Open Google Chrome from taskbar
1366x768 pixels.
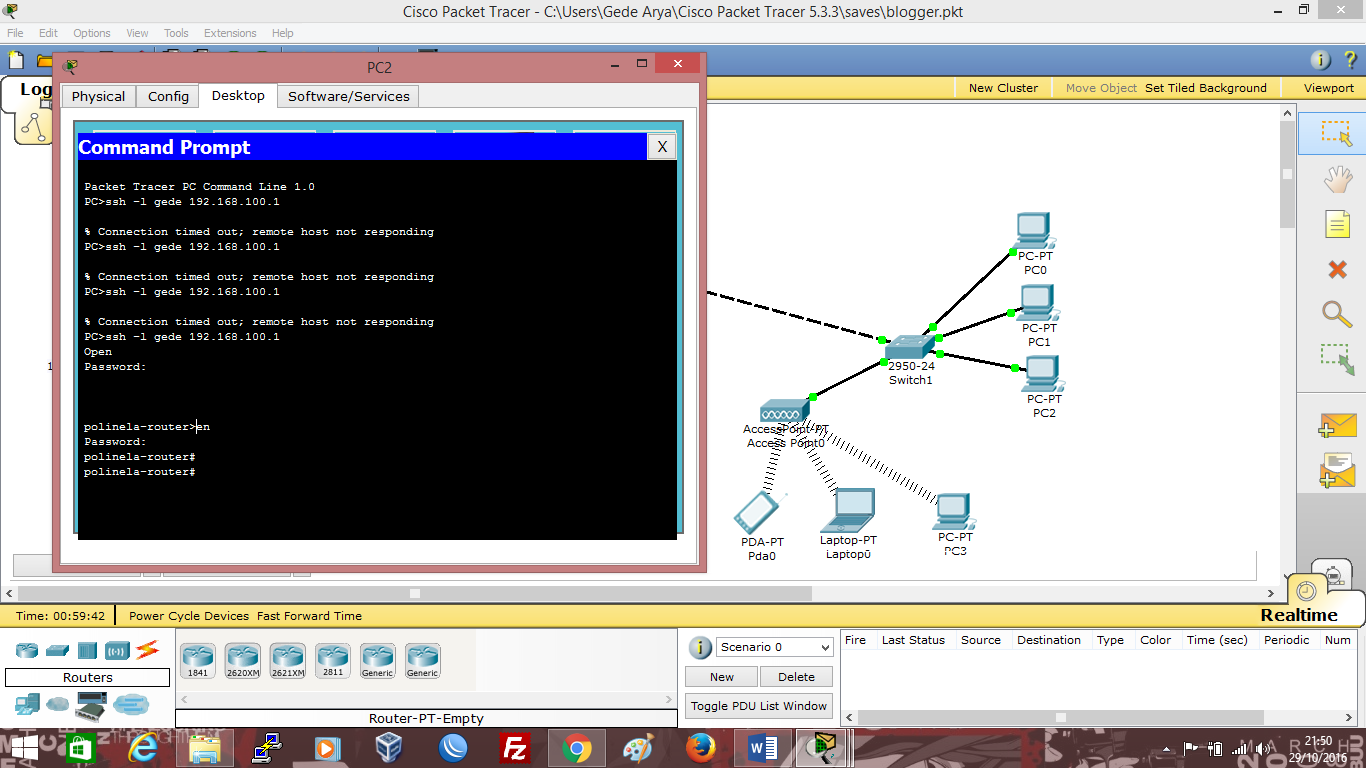576,749
